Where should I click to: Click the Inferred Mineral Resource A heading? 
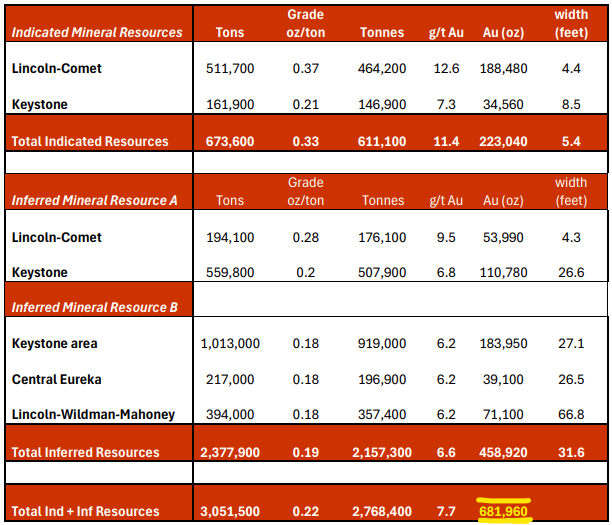tap(94, 200)
